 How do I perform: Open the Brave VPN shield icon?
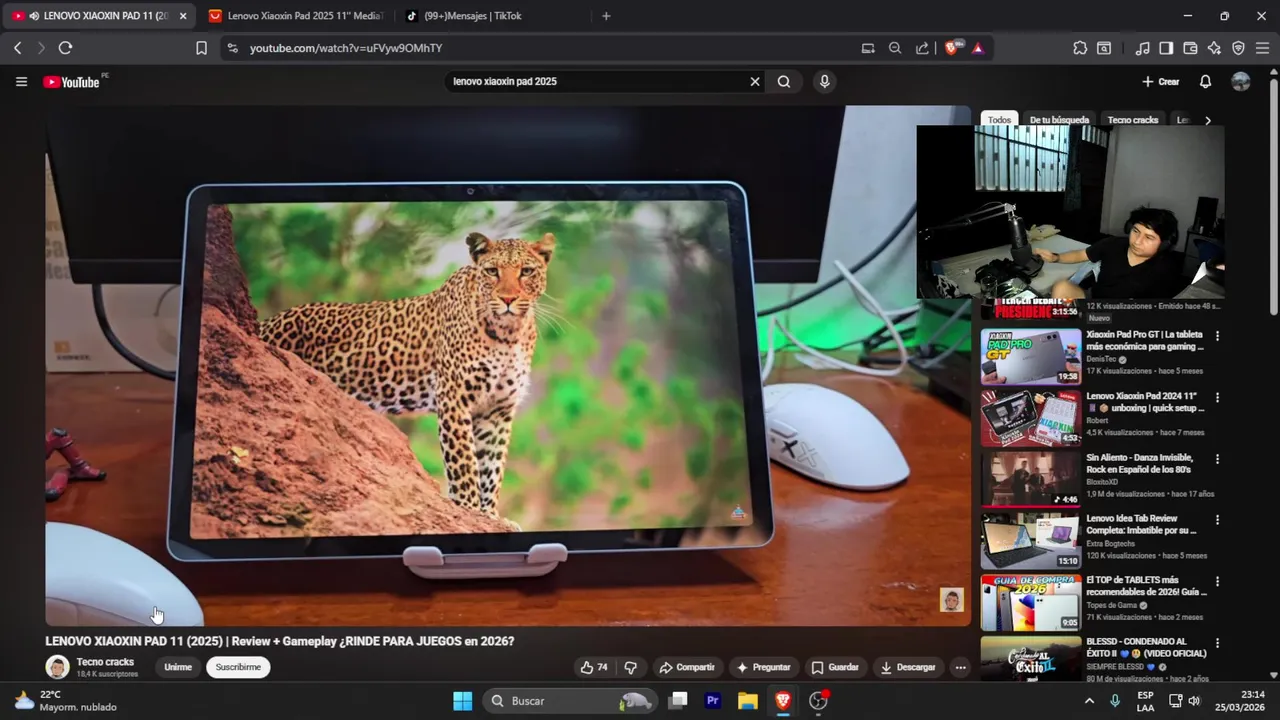tap(1238, 48)
